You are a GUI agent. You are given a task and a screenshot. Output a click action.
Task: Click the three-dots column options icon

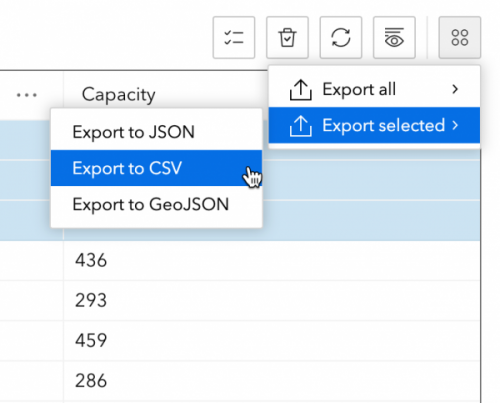(x=27, y=95)
